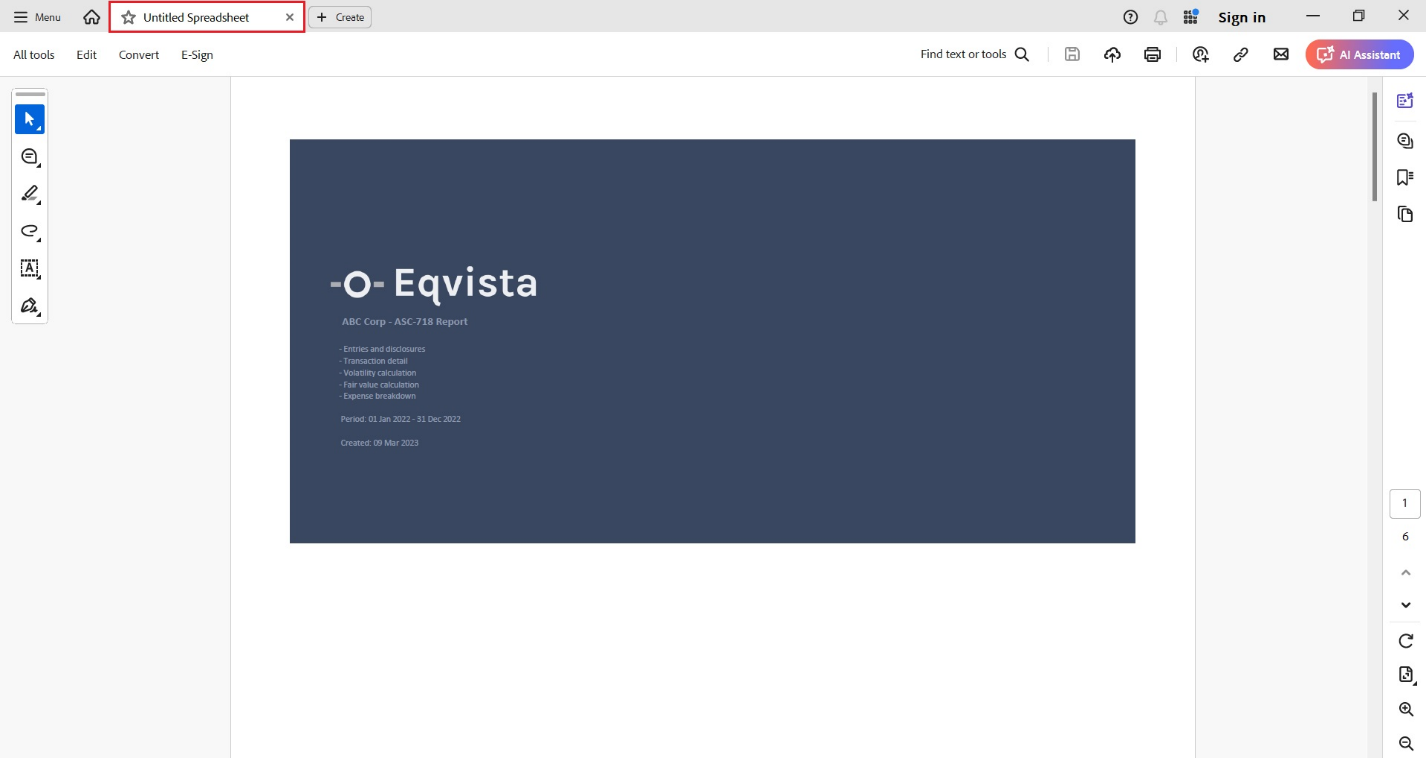Go to next page with down chevron
The height and width of the screenshot is (758, 1426).
coord(1405,605)
